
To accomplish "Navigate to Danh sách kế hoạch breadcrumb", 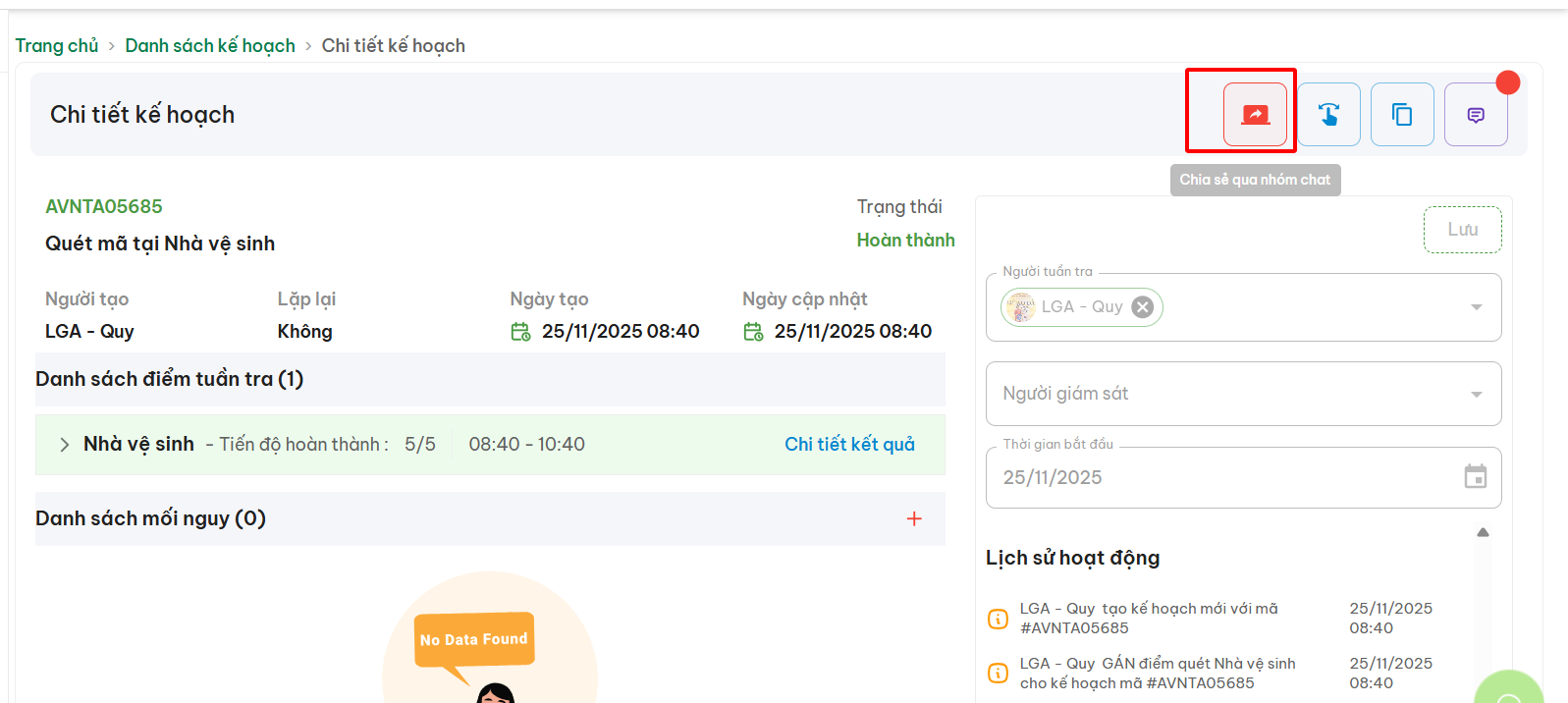I will click(210, 46).
